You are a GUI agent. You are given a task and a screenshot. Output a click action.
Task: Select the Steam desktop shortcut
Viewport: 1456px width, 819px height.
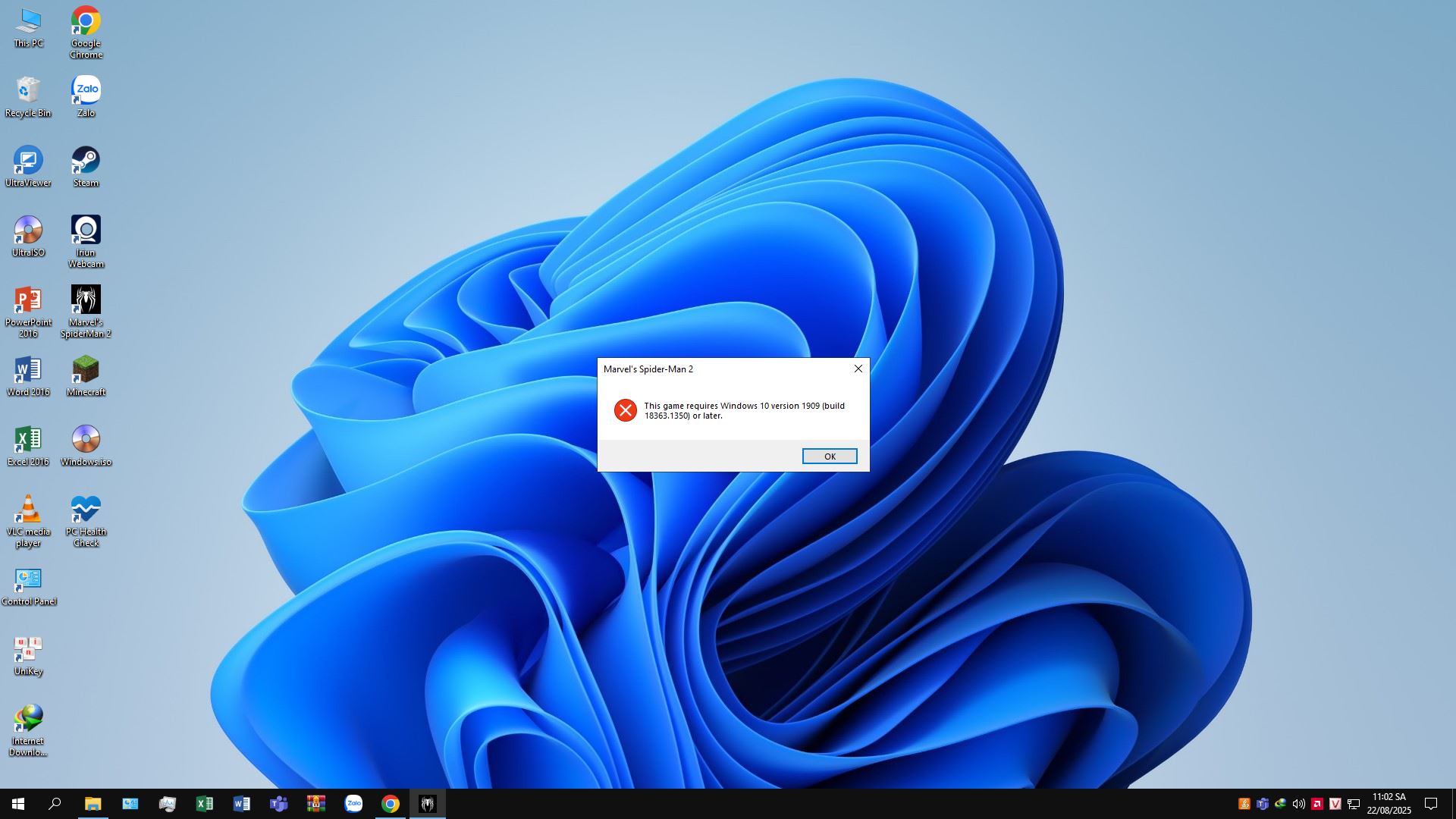click(86, 162)
